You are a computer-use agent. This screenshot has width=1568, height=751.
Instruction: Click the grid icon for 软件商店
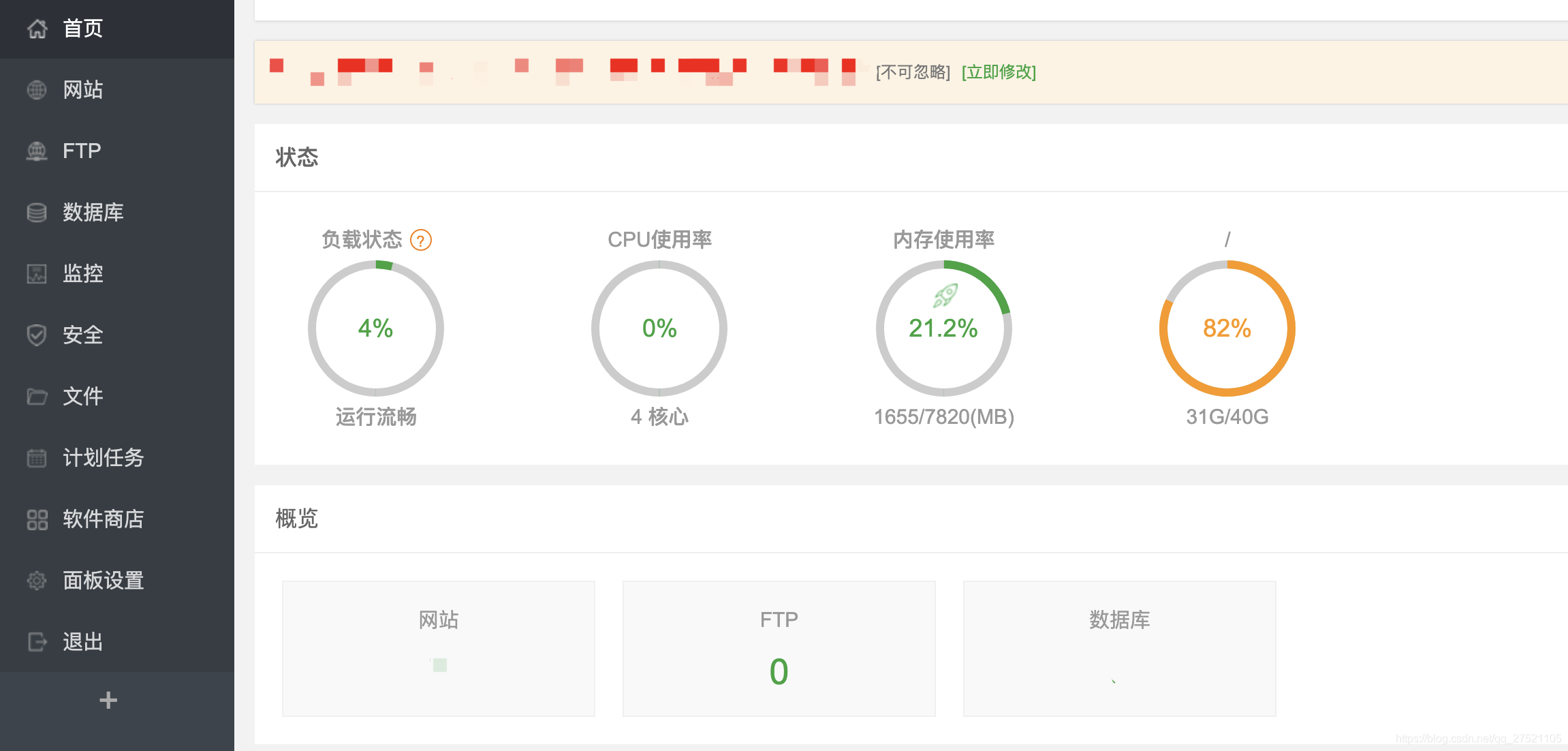coord(37,519)
